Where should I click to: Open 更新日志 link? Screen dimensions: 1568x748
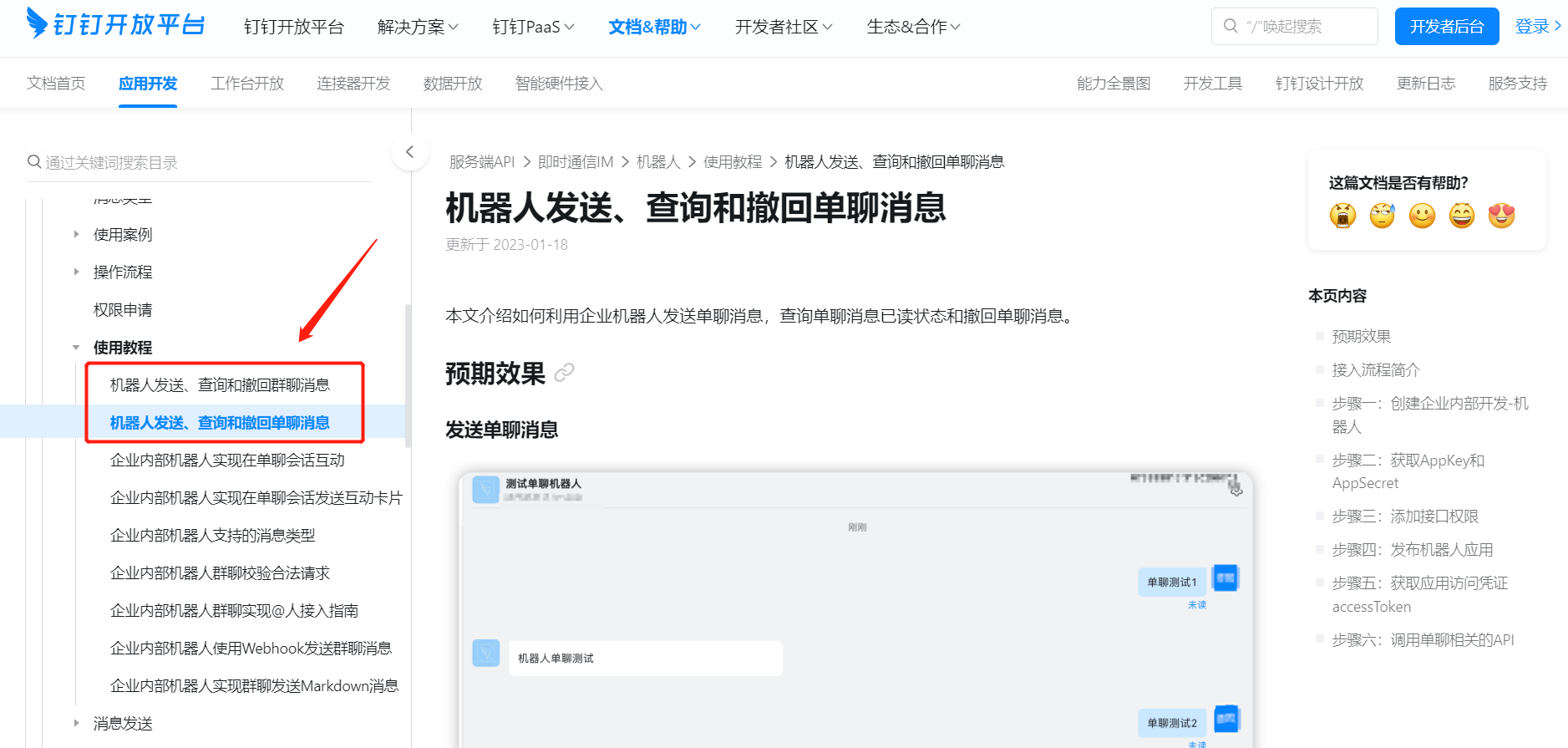1426,83
